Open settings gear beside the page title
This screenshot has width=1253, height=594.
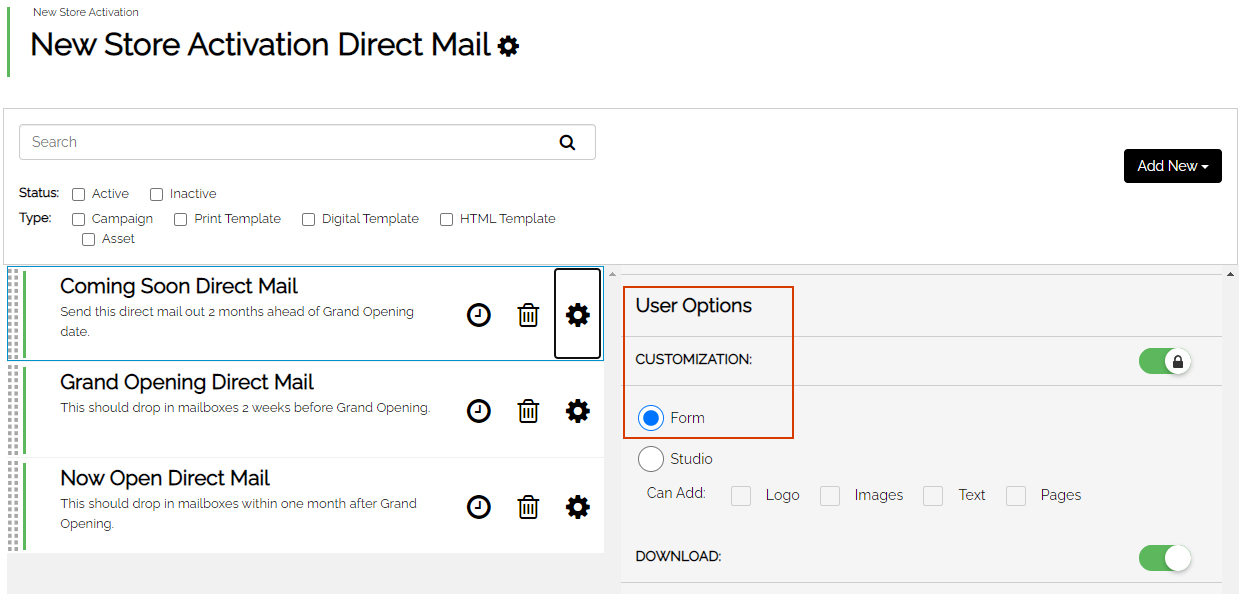[509, 46]
